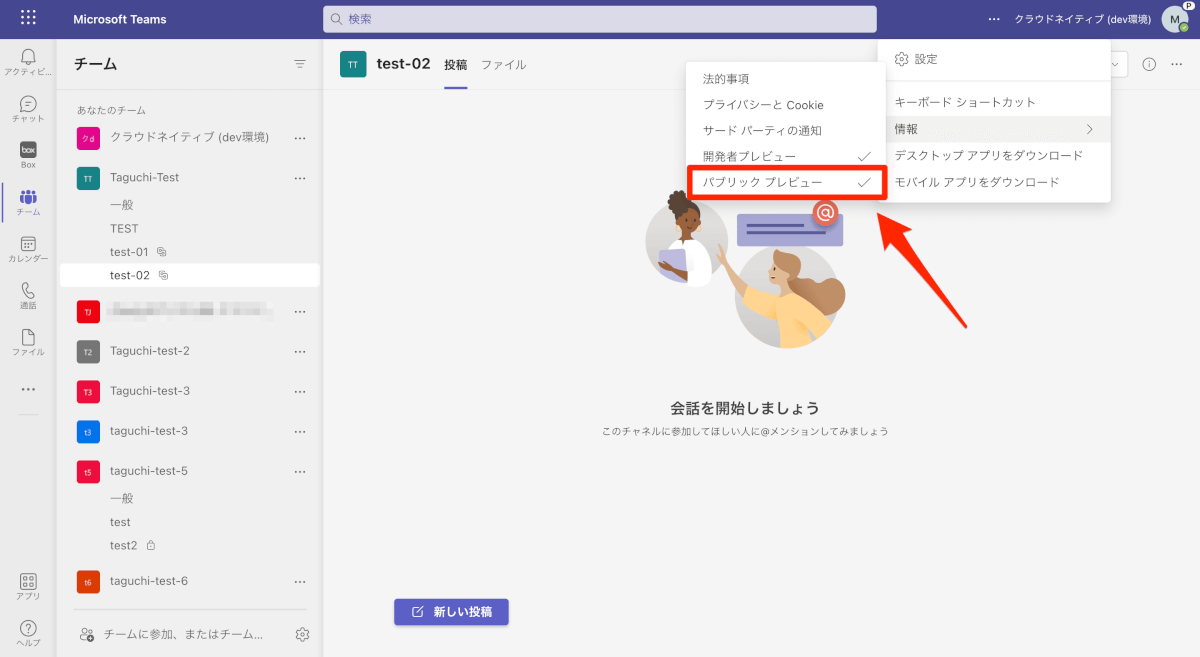Image resolution: width=1200 pixels, height=657 pixels.
Task: Open the app launcher grid icon
Action: click(28, 18)
